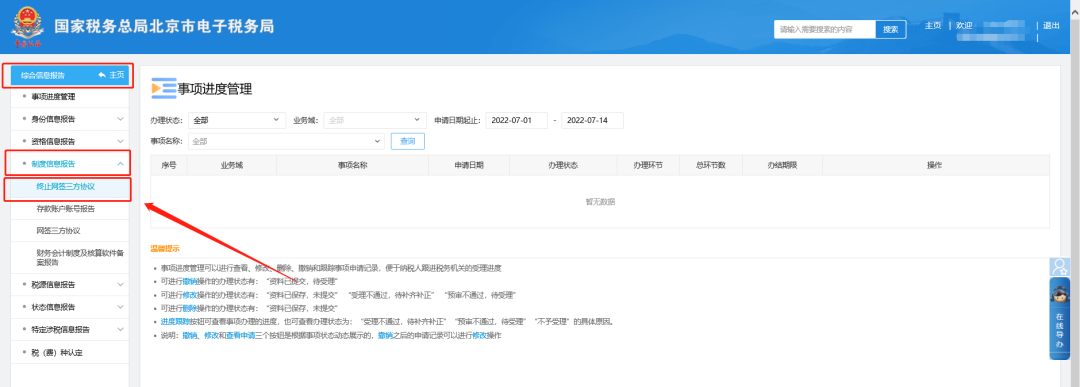Open the 办理状态 dropdown
Image resolution: width=1080 pixels, height=387 pixels.
(x=237, y=120)
